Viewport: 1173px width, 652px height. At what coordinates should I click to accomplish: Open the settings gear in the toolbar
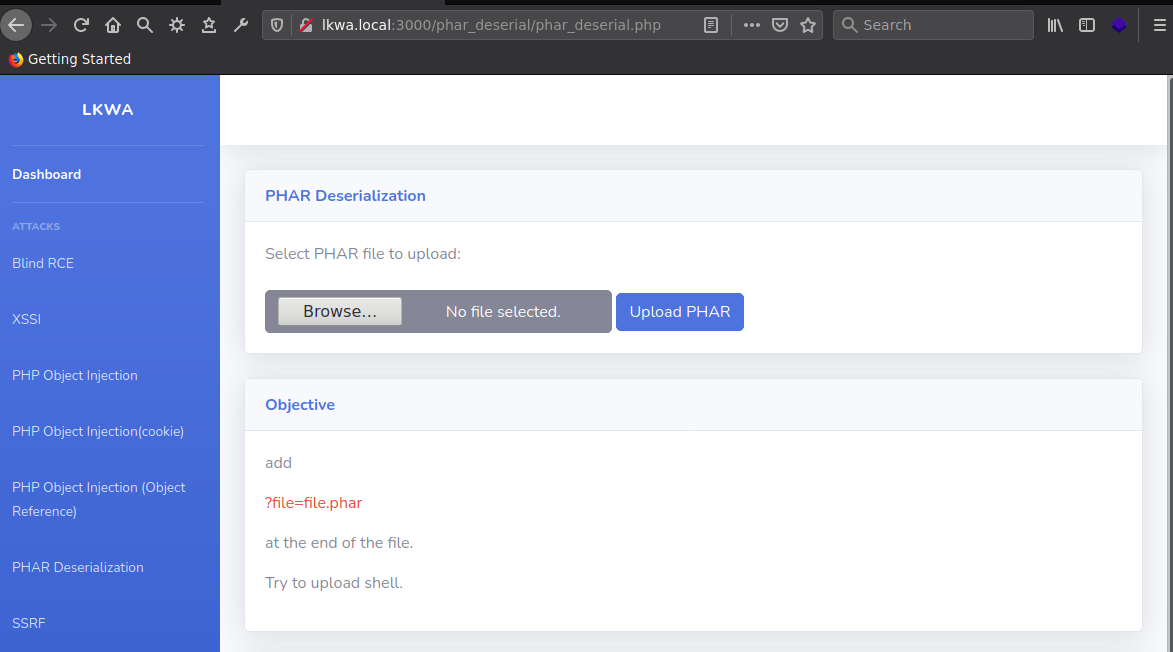point(176,24)
